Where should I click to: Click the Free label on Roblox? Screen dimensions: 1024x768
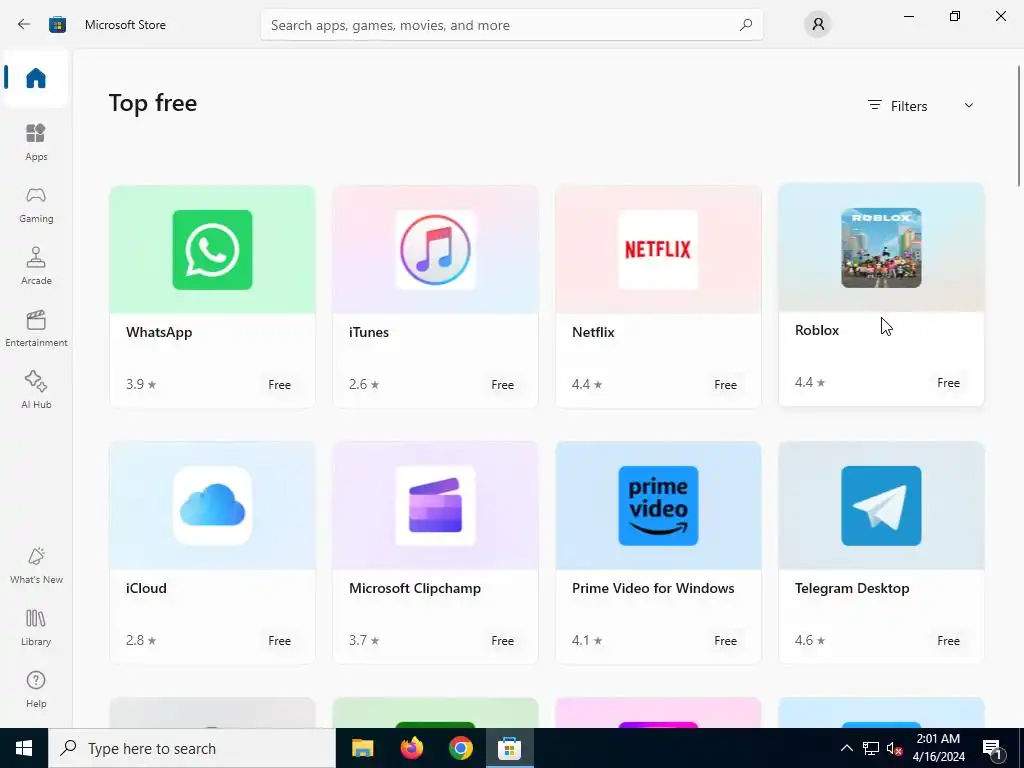[948, 383]
